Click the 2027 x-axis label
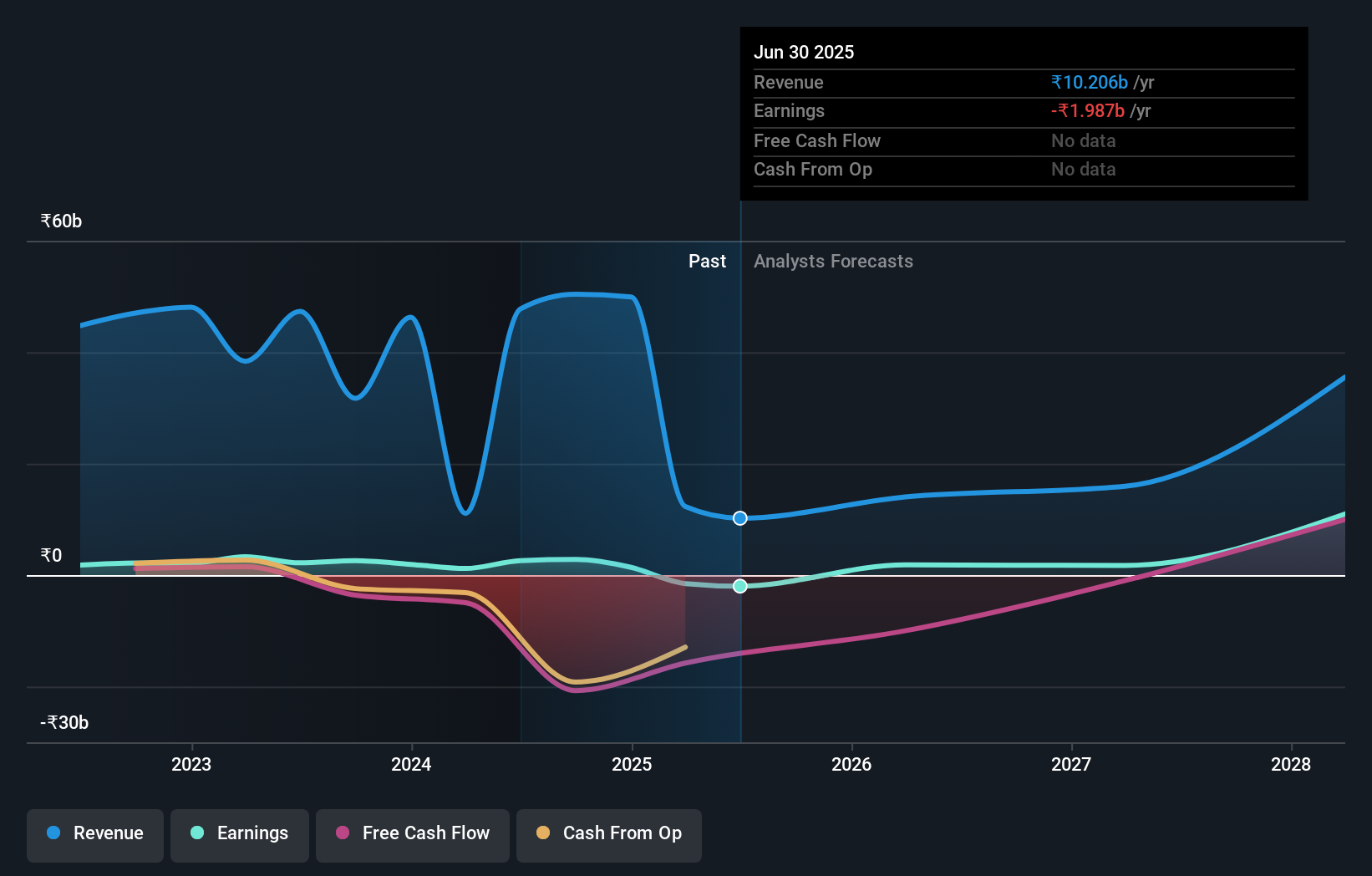 tap(1071, 764)
